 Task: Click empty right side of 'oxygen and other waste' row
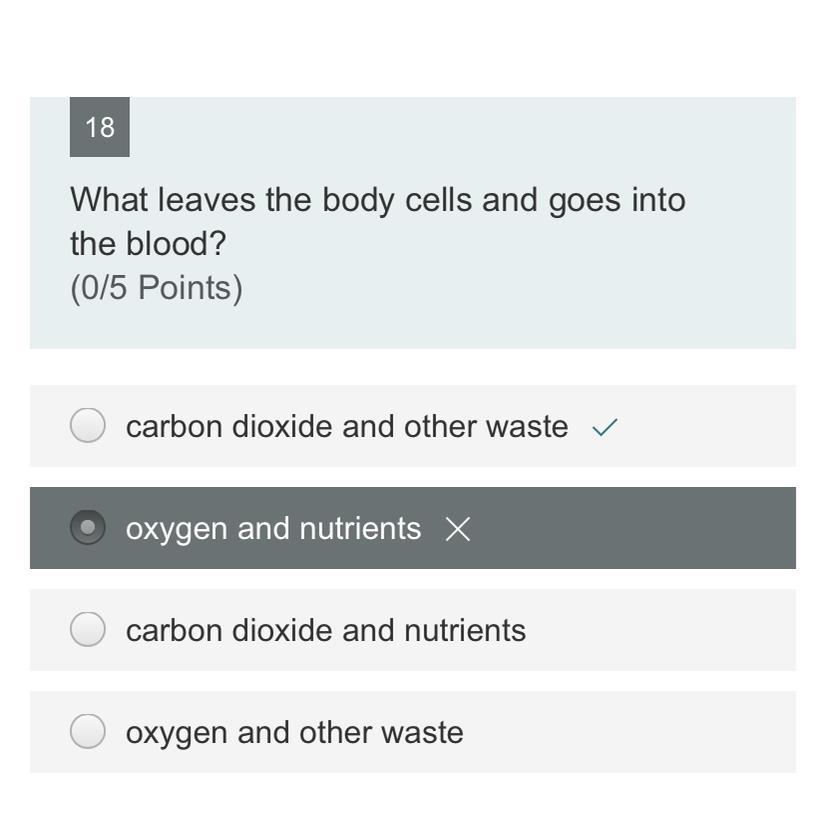tap(650, 732)
